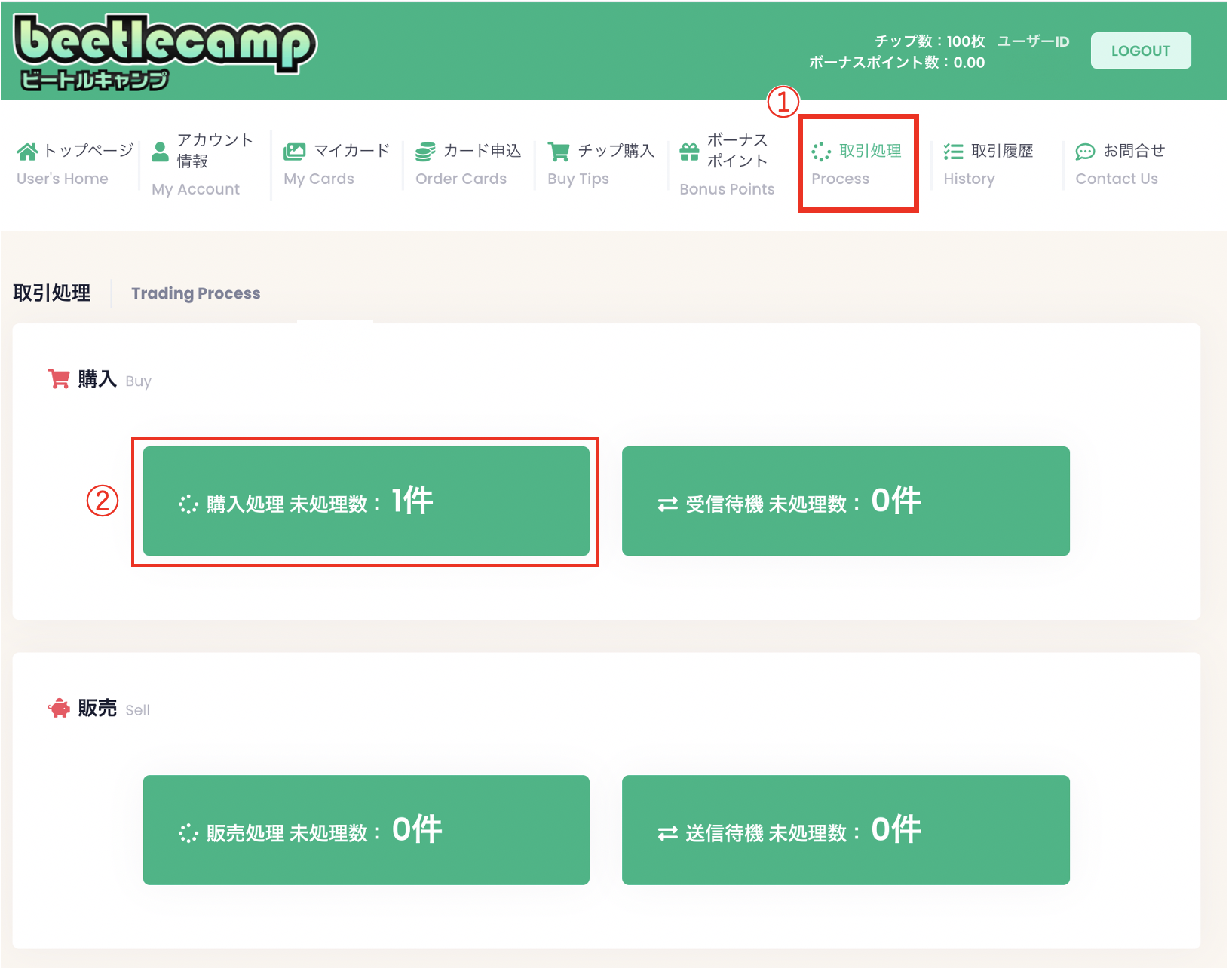Click the beetlecamp logo
Image resolution: width=1232 pixels, height=968 pixels.
(x=165, y=51)
